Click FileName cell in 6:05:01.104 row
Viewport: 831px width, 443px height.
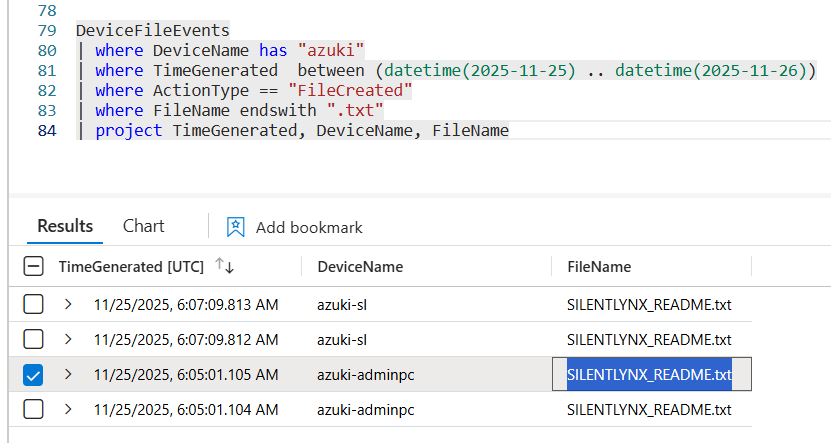point(649,410)
